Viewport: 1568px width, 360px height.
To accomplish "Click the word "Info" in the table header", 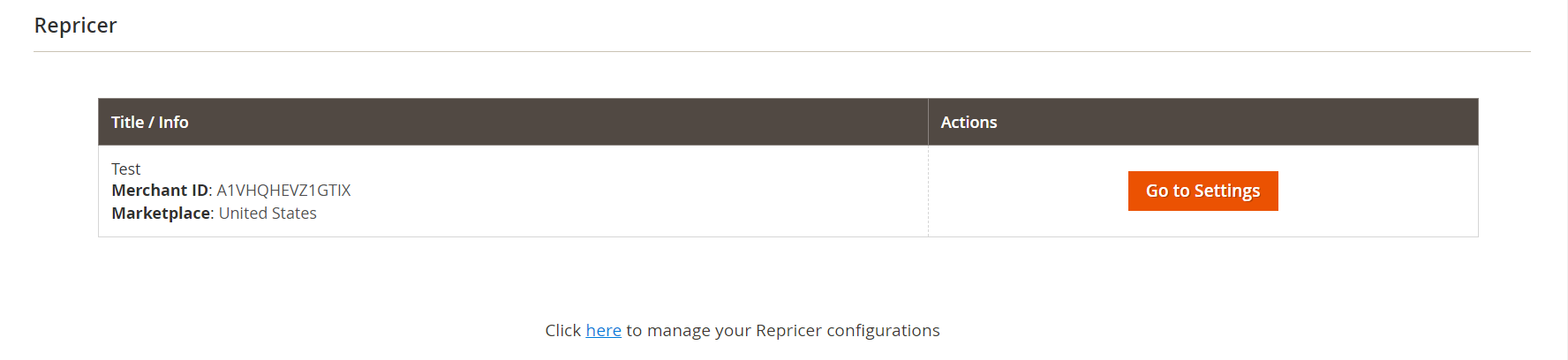I will tap(174, 122).
